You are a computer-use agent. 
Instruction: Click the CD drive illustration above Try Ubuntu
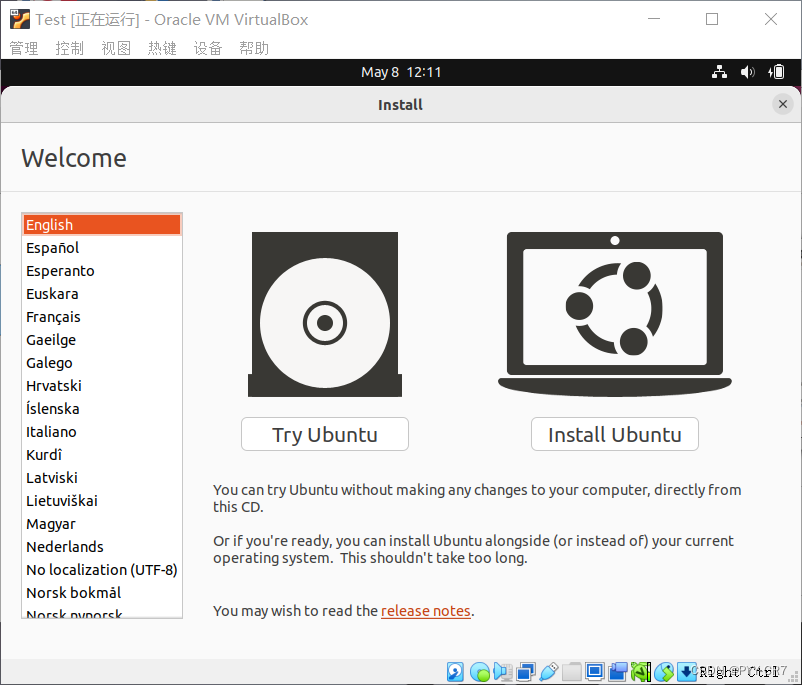(x=325, y=314)
